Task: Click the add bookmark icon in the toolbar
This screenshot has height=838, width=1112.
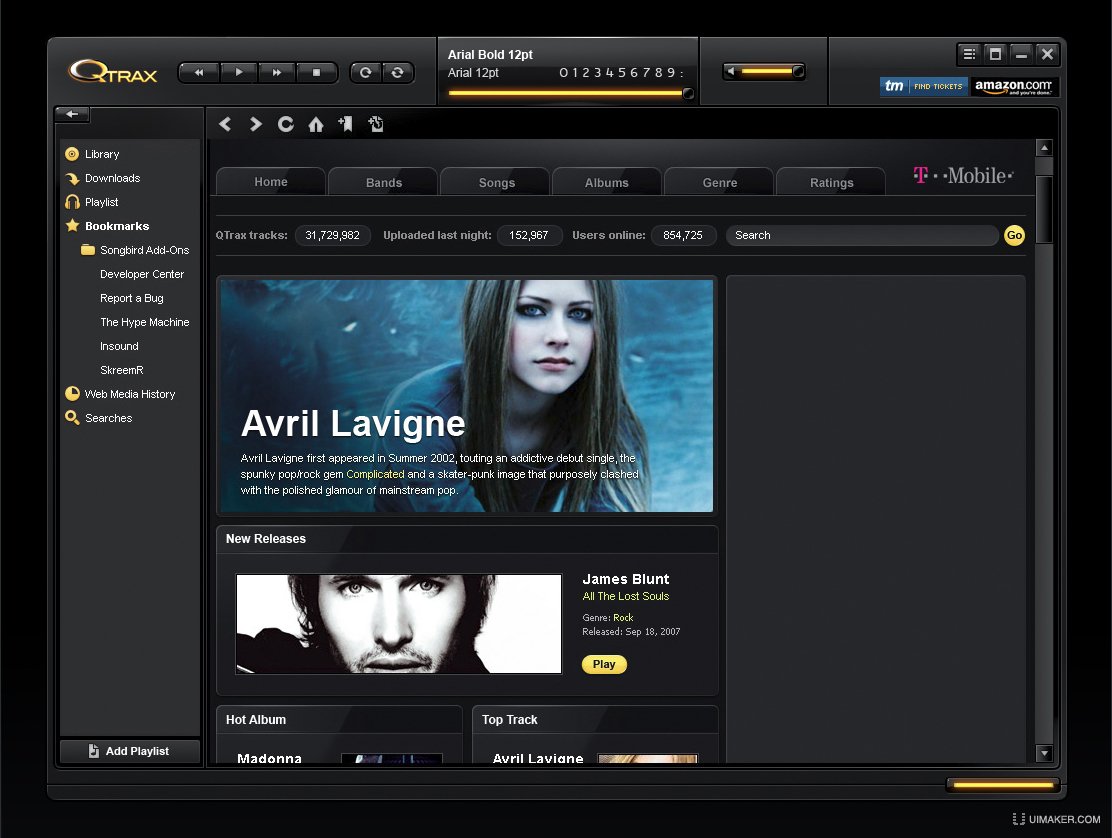Action: pyautogui.click(x=345, y=124)
